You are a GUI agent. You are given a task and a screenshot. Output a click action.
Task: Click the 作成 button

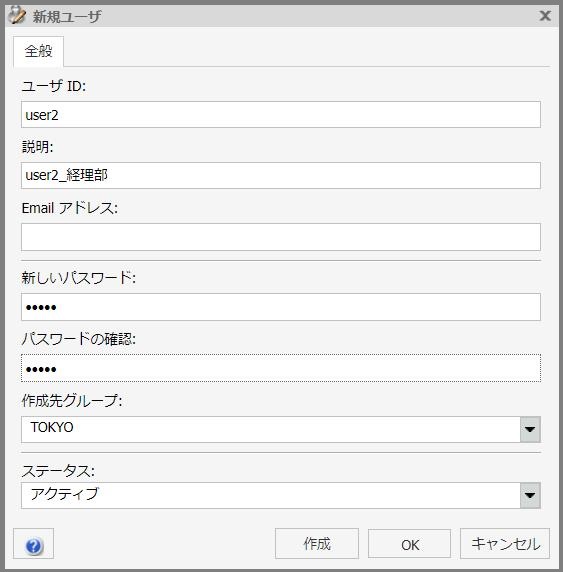coord(317,544)
